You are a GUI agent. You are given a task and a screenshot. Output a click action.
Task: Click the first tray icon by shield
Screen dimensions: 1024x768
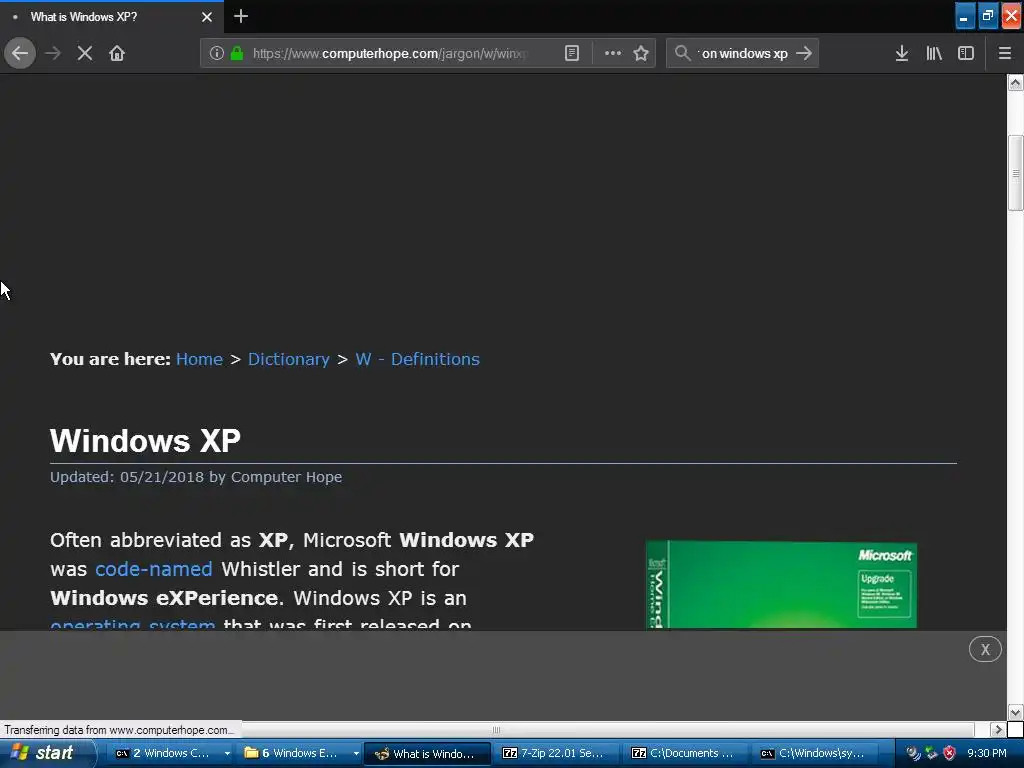click(913, 753)
